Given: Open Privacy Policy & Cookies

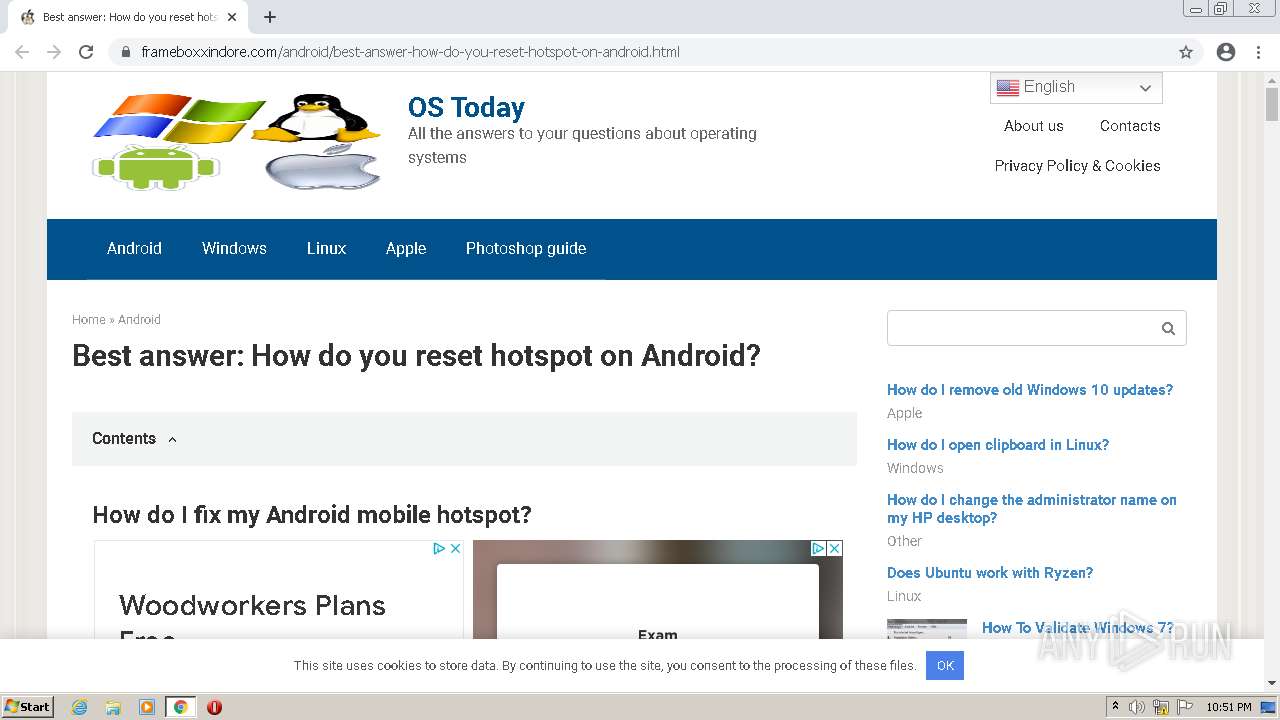Looking at the screenshot, I should pyautogui.click(x=1077, y=166).
